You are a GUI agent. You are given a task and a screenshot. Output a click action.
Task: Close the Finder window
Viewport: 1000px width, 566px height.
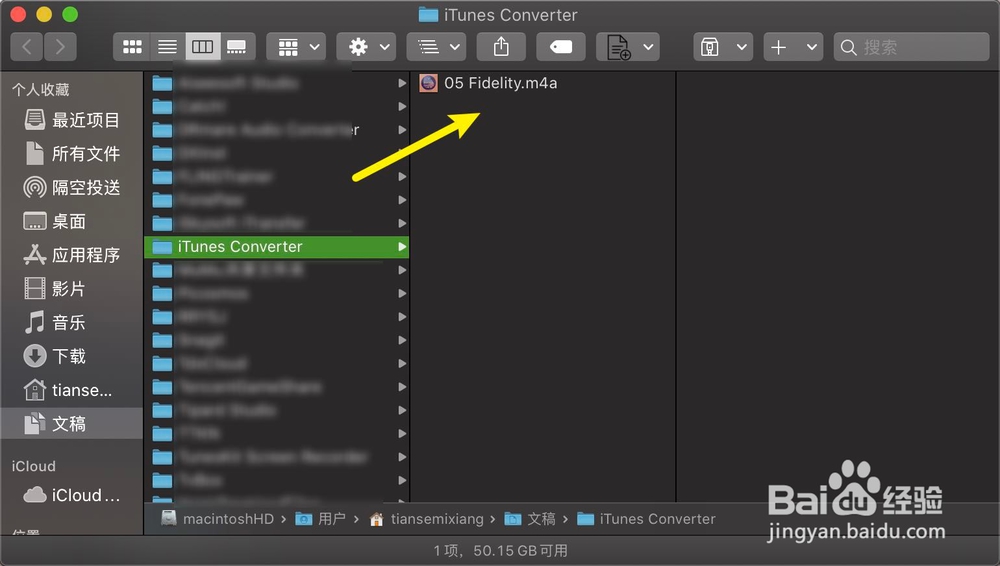18,14
